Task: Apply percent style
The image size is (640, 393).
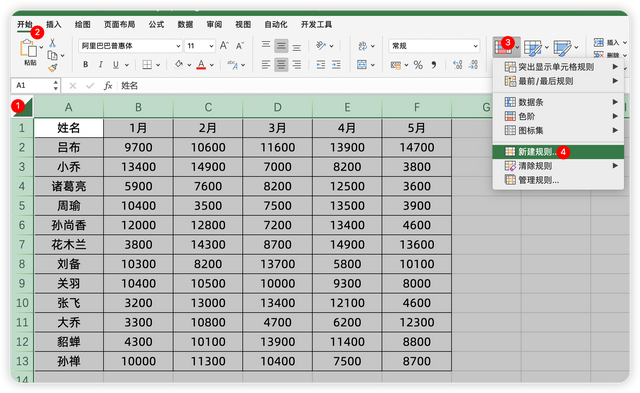Action: [418, 64]
